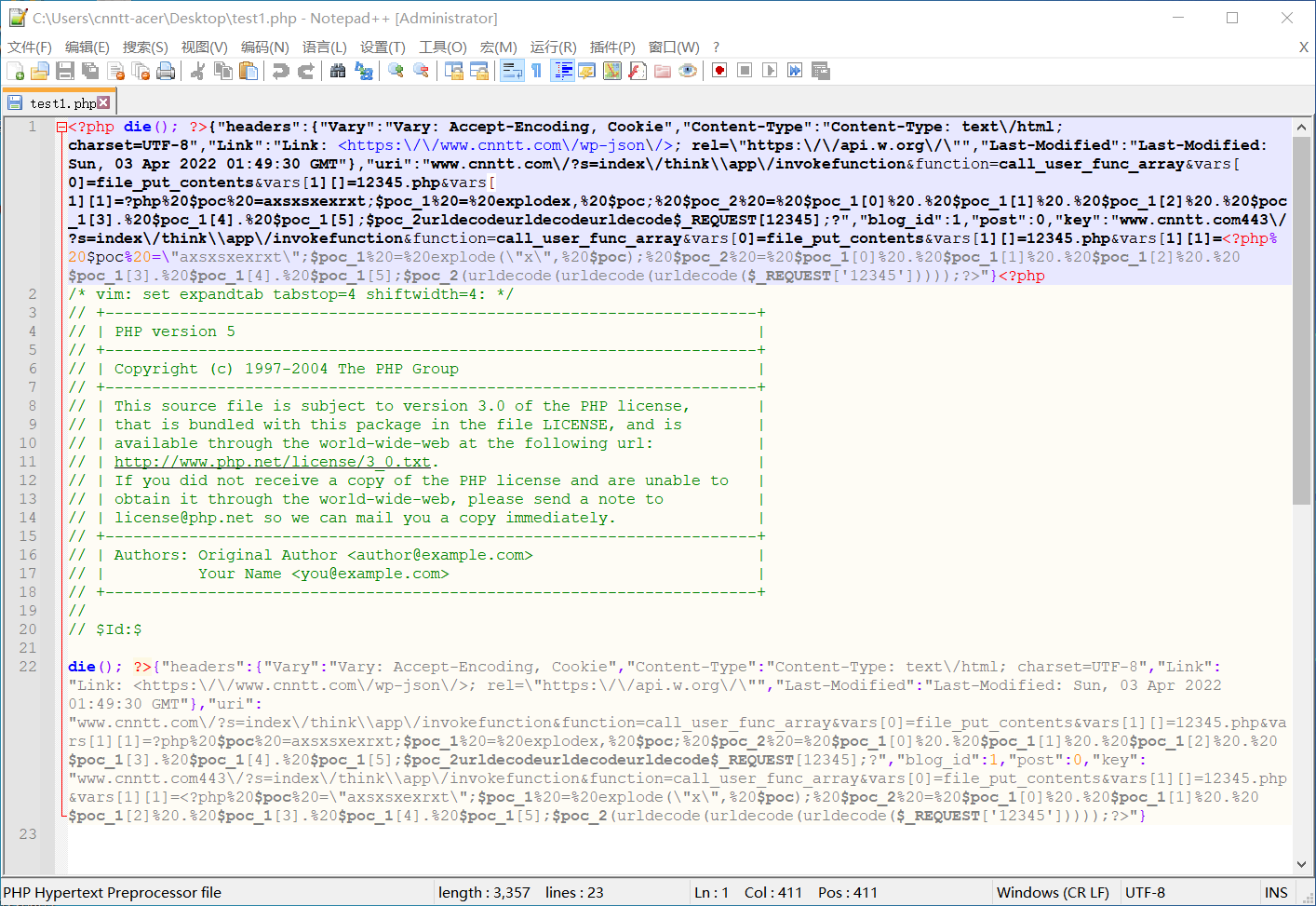1316x906 pixels.
Task: Open the 视图(V) menu
Action: (x=204, y=47)
